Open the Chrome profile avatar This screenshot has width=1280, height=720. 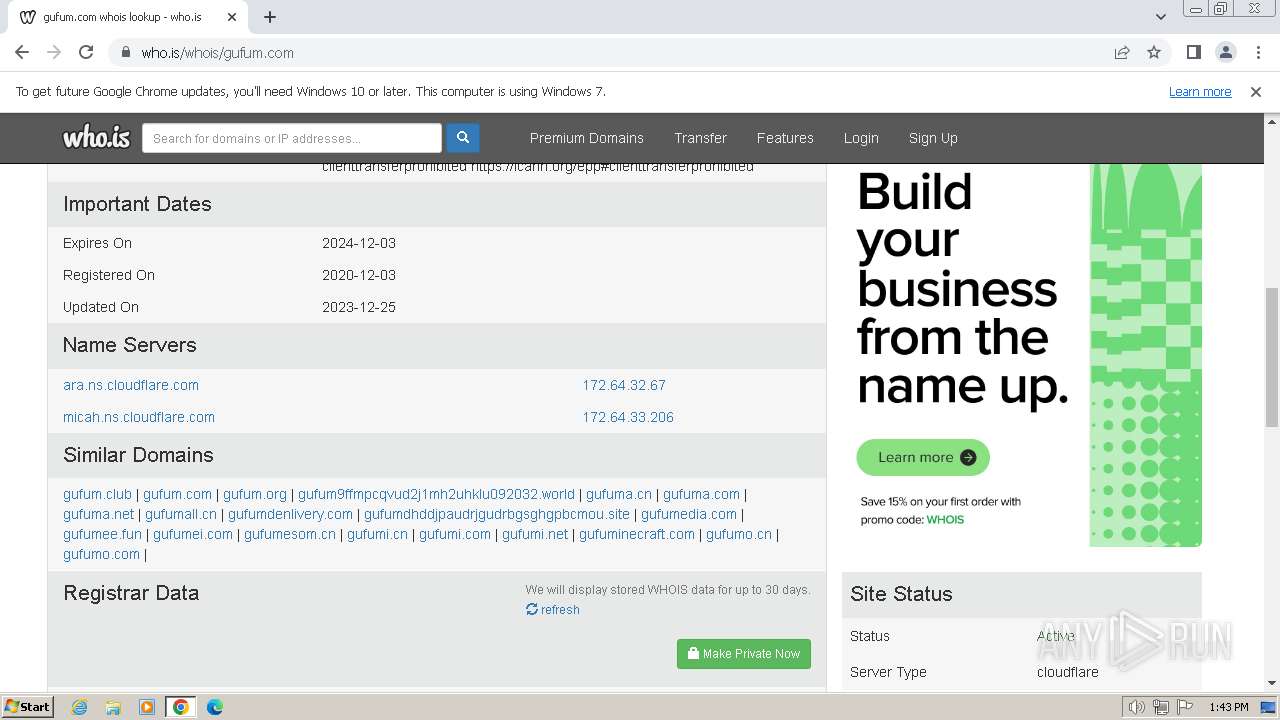[1225, 53]
